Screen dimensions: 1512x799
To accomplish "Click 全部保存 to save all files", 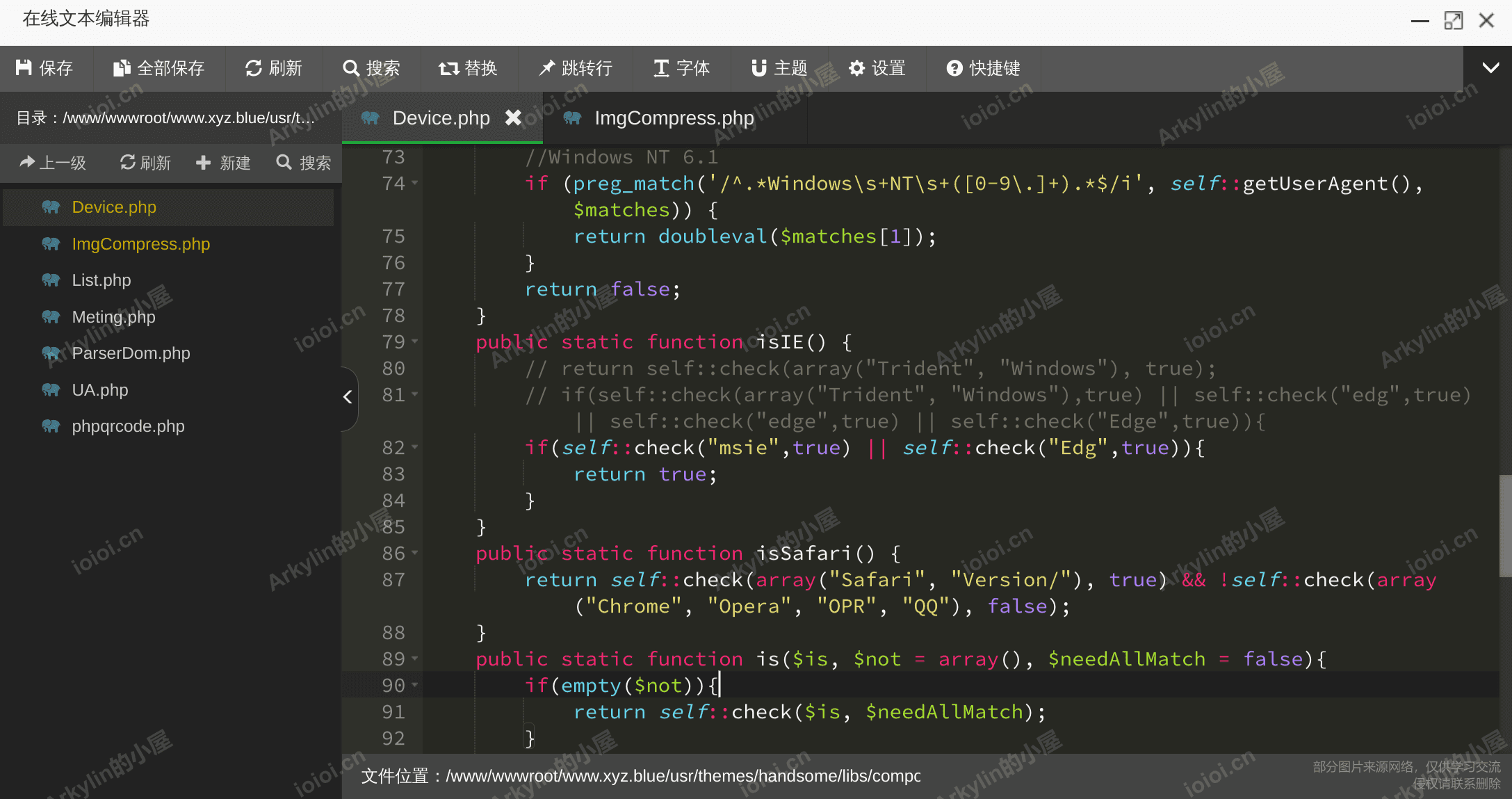I will click(x=158, y=68).
